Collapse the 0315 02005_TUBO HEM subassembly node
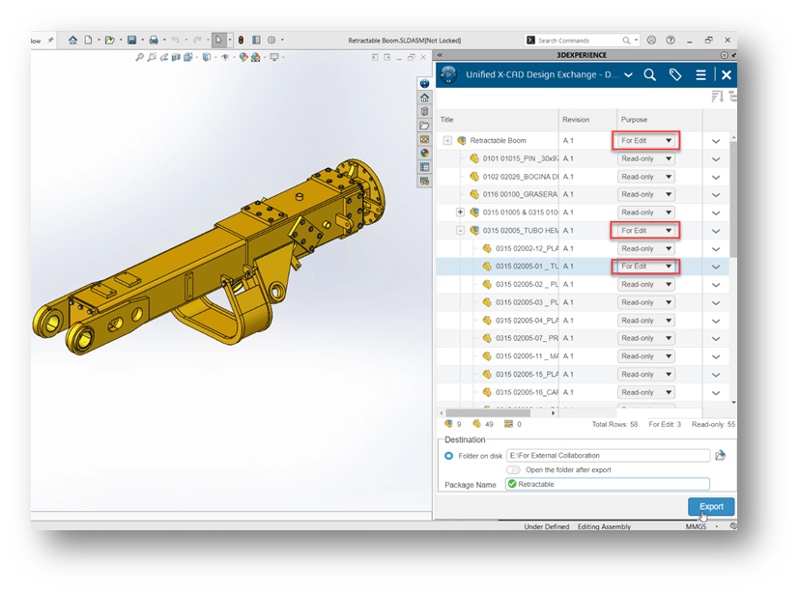The width and height of the screenshot is (800, 593). 460,231
